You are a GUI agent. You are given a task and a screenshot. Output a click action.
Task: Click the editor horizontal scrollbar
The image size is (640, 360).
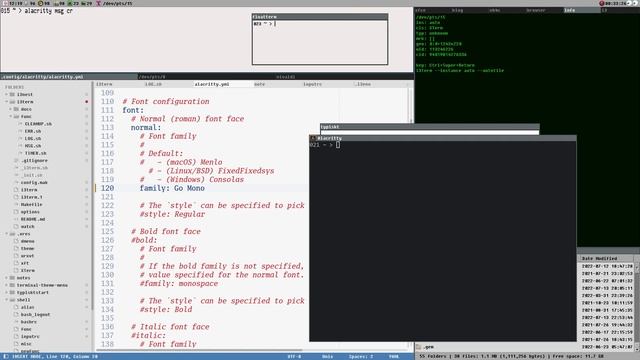pyautogui.click(x=199, y=350)
